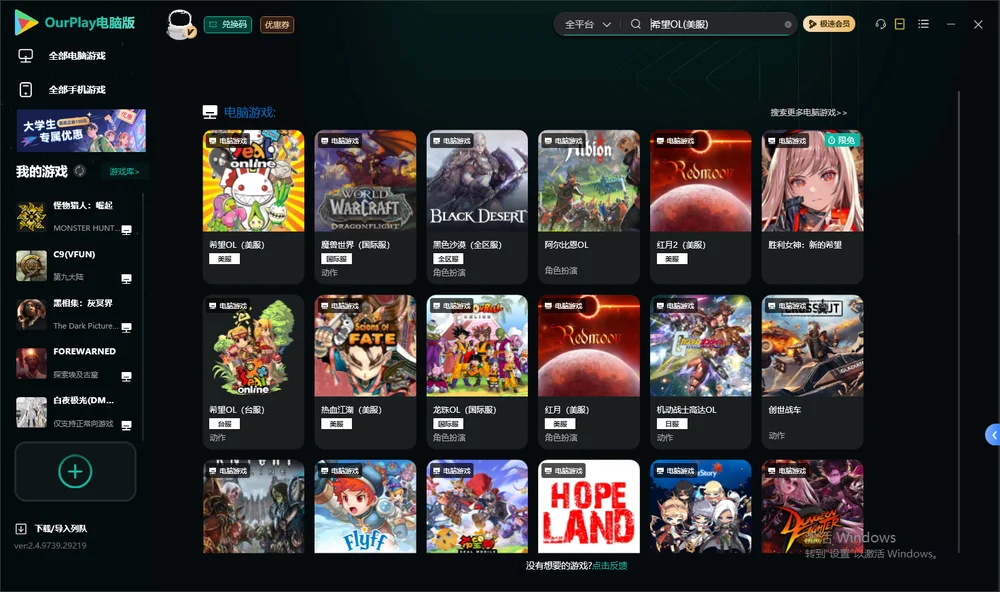Image resolution: width=1000 pixels, height=592 pixels.
Task: Click the search magnifier icon
Action: (x=636, y=24)
